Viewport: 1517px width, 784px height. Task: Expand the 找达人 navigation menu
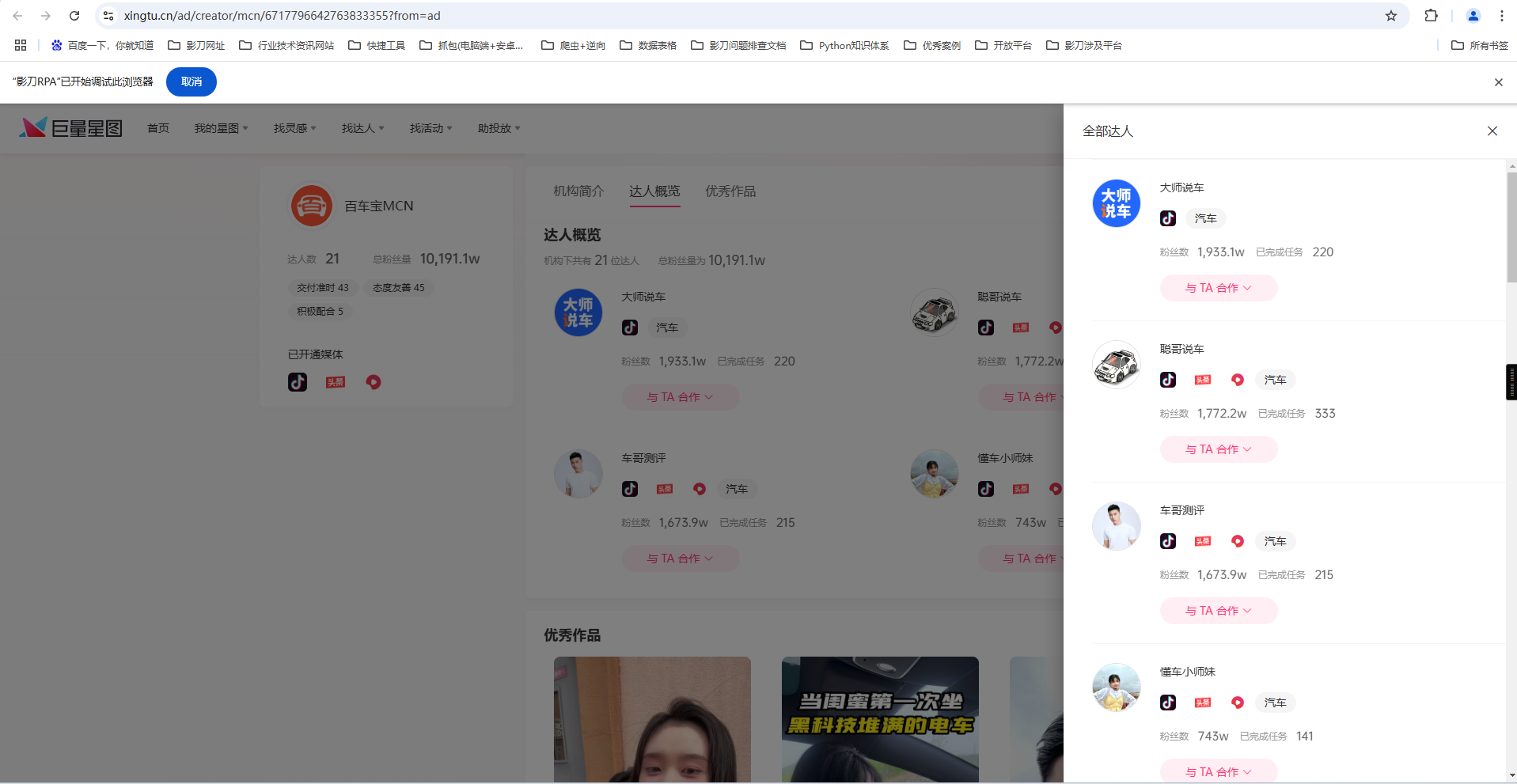(362, 128)
